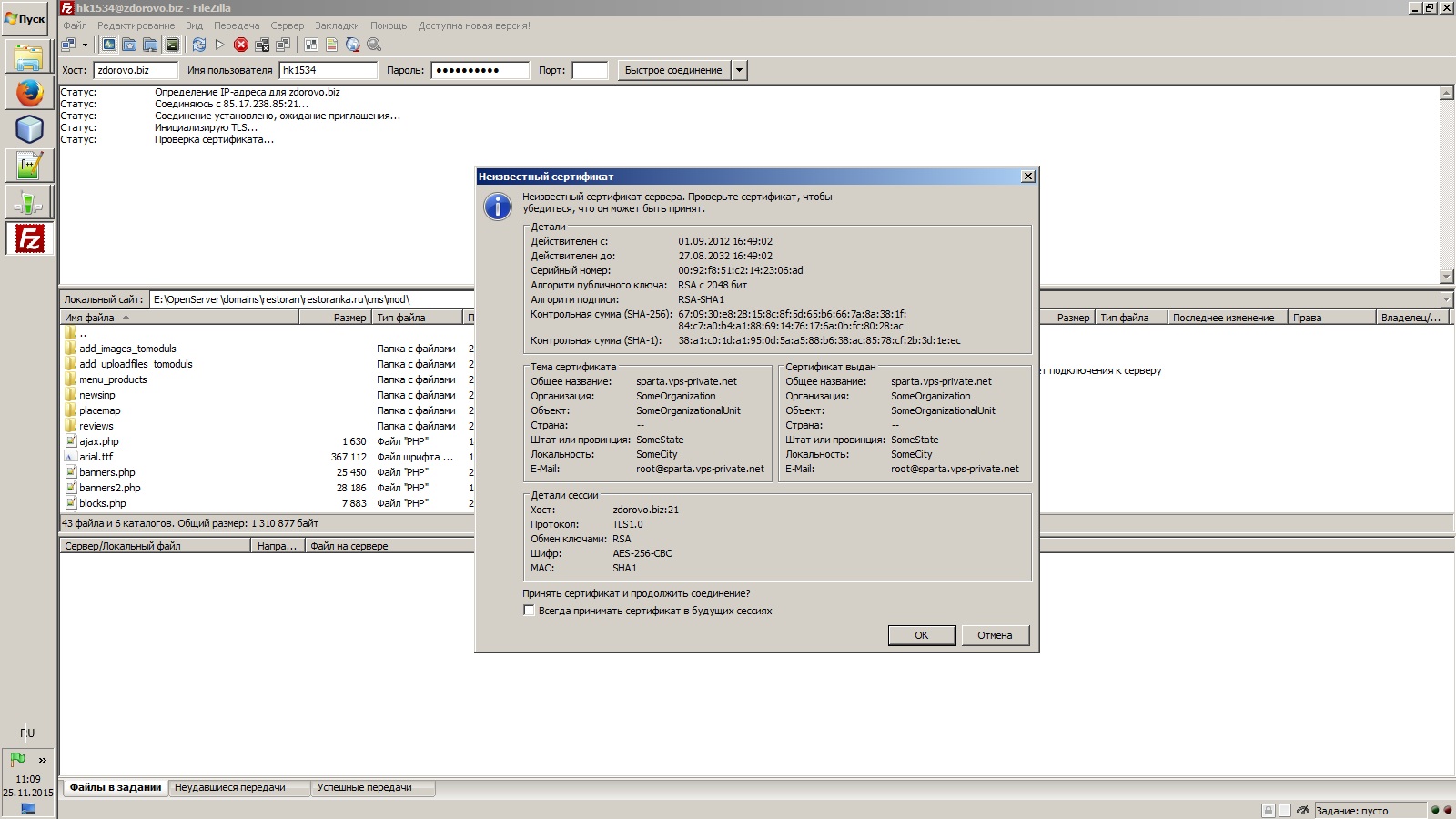Open the Закладки menu
The height and width of the screenshot is (819, 1456).
tap(337, 25)
